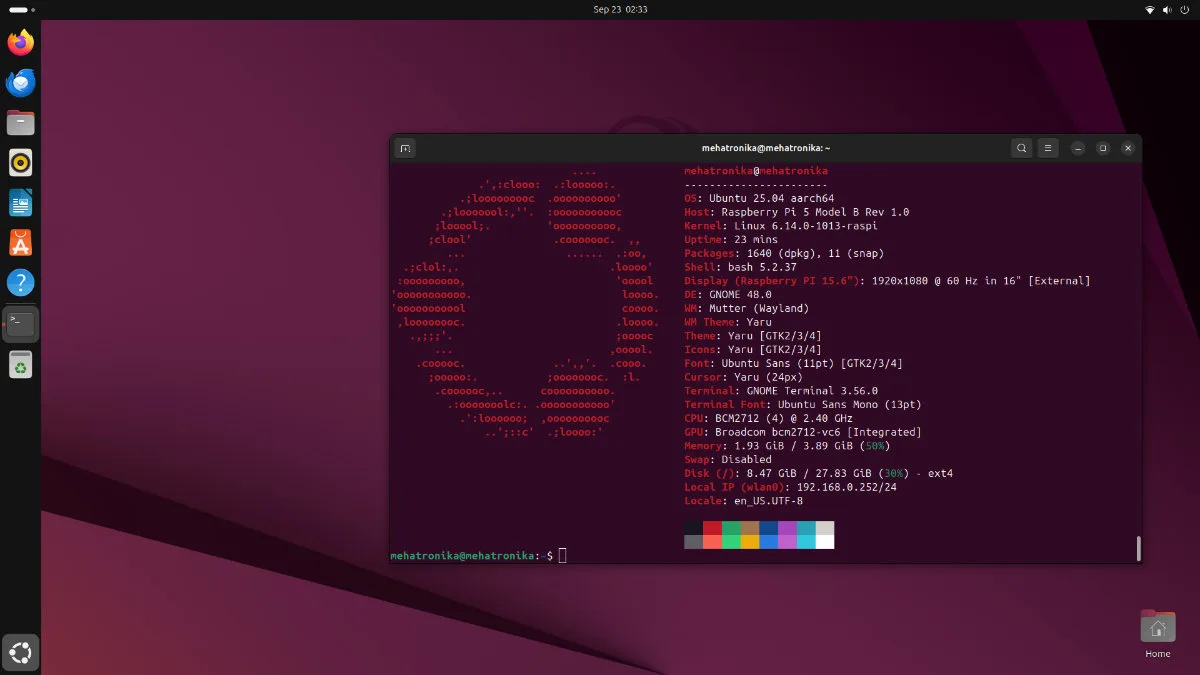The width and height of the screenshot is (1200, 675).
Task: Open the App Center icon
Action: 20,242
